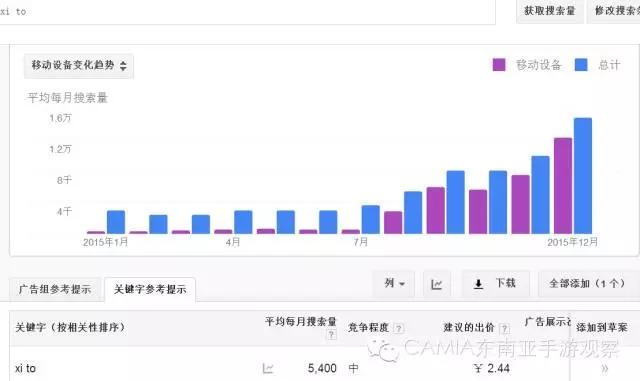Click the 获取搜索量 button
640x381 pixels.
click(549, 11)
